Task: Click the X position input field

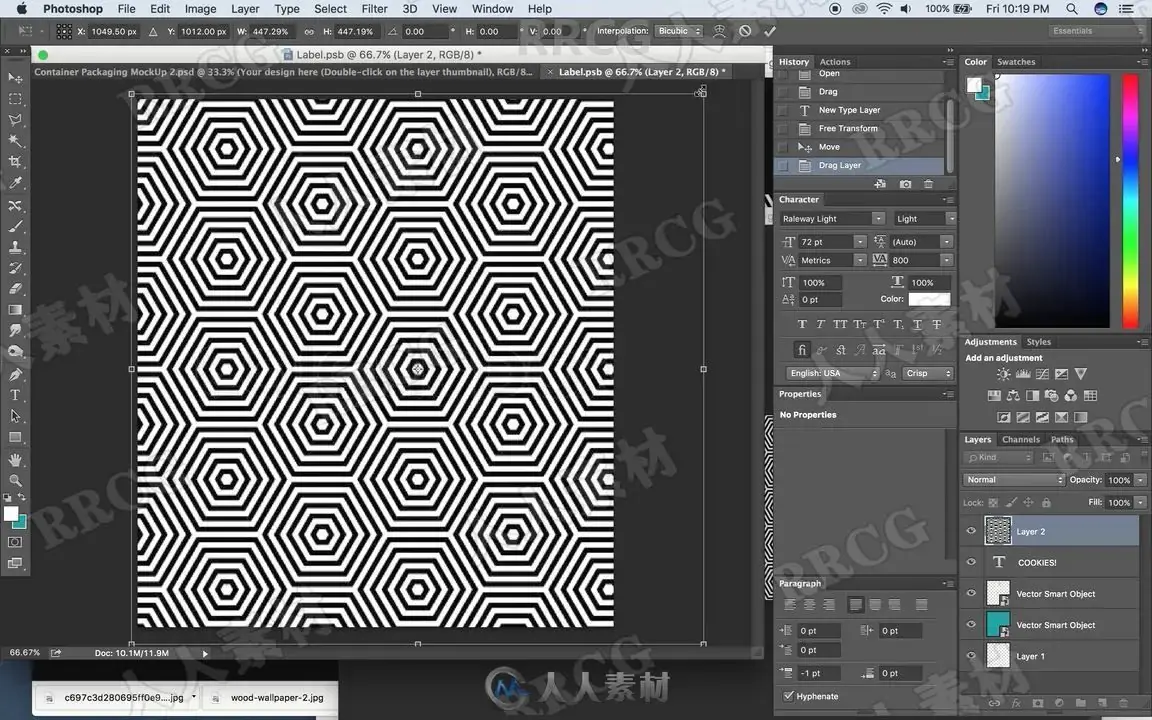Action: pos(114,32)
